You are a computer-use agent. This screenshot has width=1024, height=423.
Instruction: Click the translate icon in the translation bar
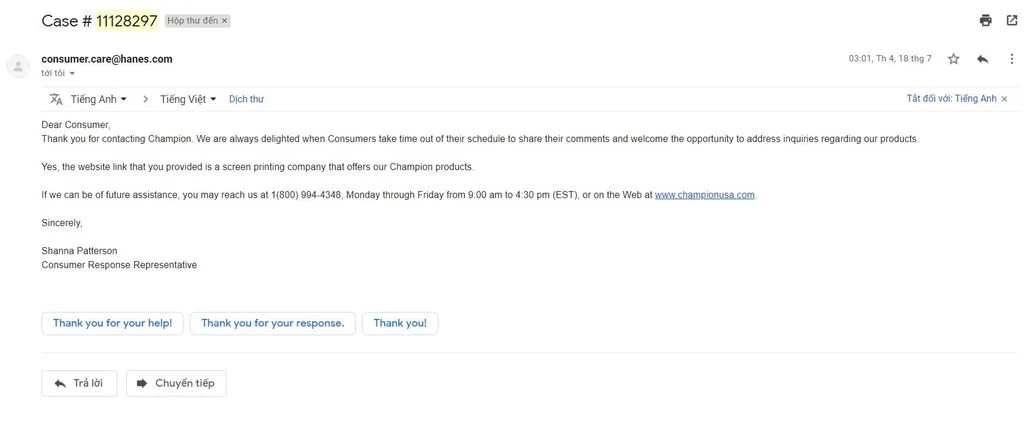tap(56, 99)
